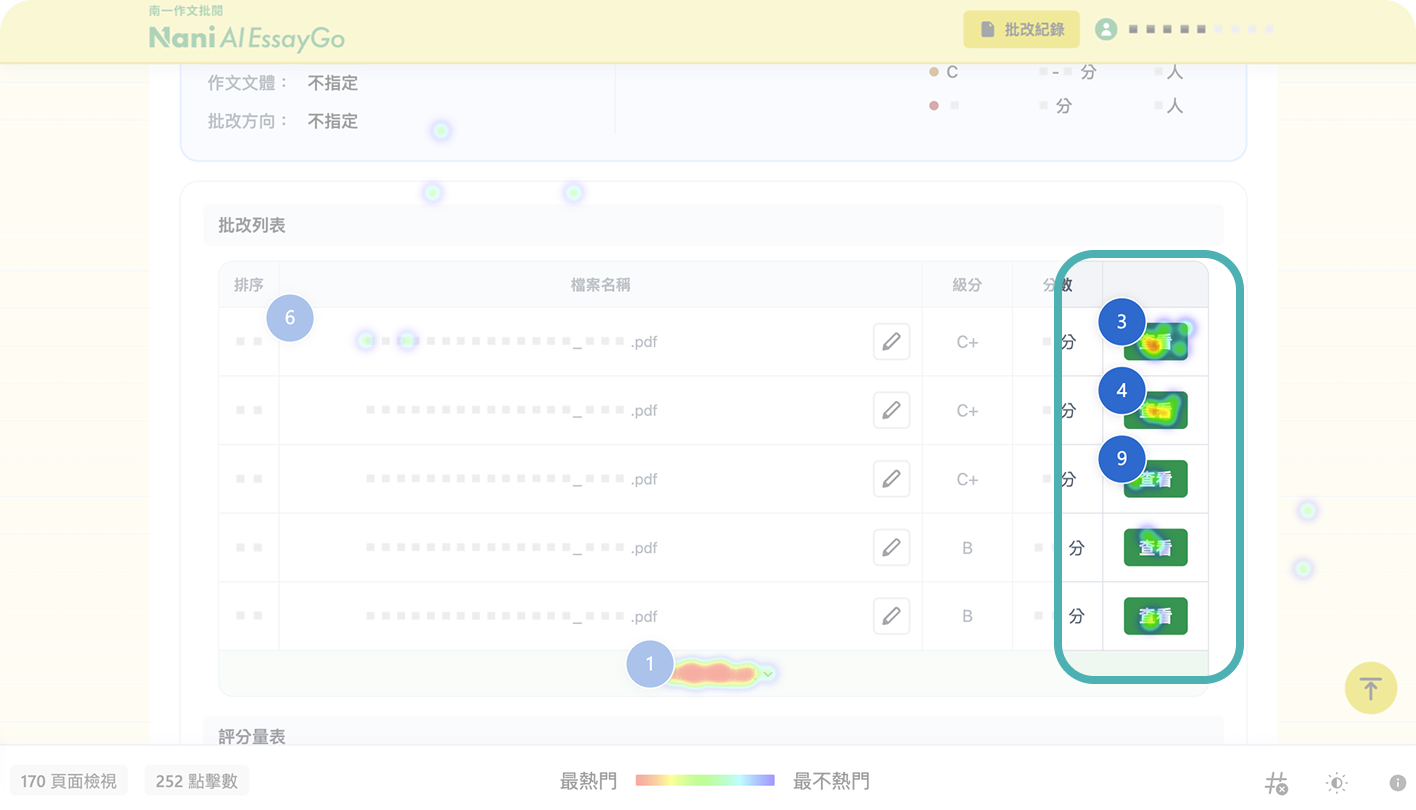Click the heatmap popularity gradient legend bar
1416x810 pixels.
pyautogui.click(x=705, y=781)
